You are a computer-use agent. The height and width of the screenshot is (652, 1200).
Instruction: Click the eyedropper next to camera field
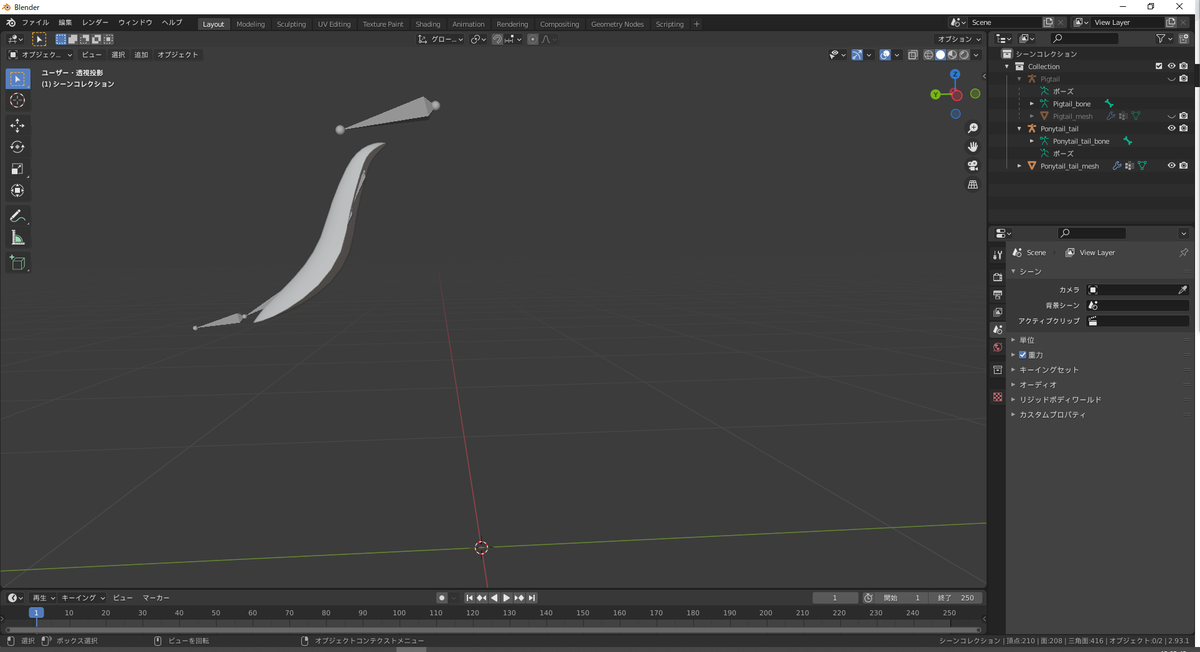coord(1182,290)
